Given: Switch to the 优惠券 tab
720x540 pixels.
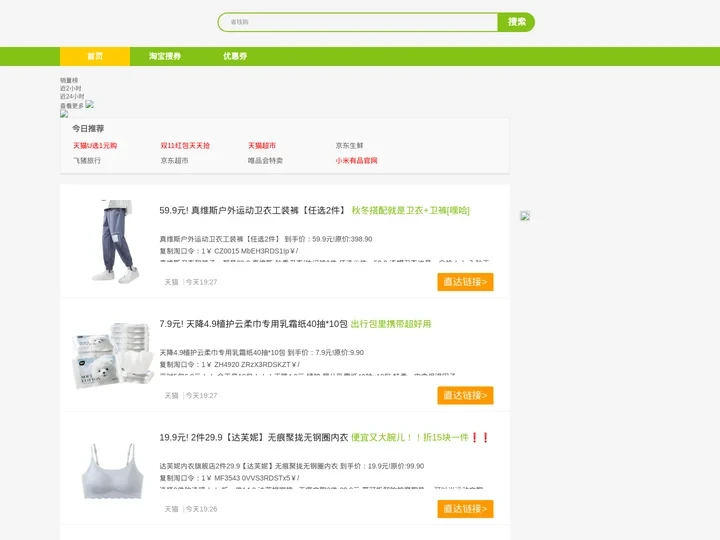Looking at the screenshot, I should [x=235, y=56].
